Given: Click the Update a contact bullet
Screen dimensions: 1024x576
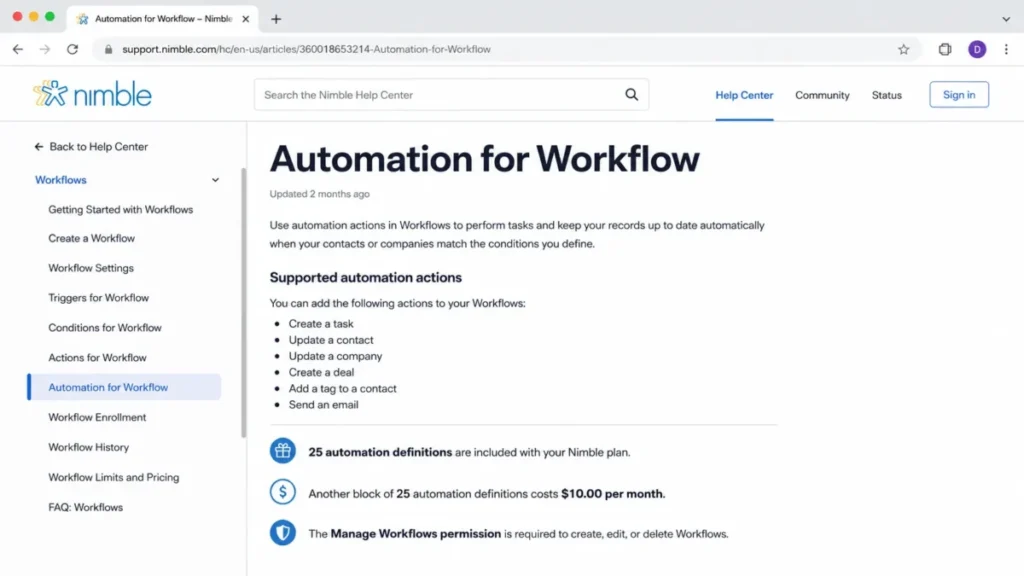Looking at the screenshot, I should tap(331, 340).
